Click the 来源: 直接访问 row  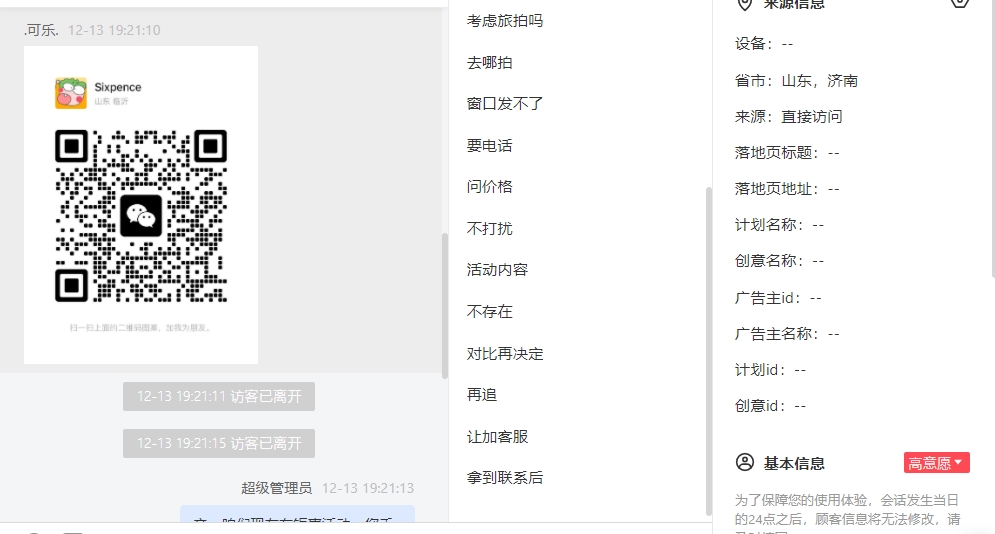click(788, 117)
